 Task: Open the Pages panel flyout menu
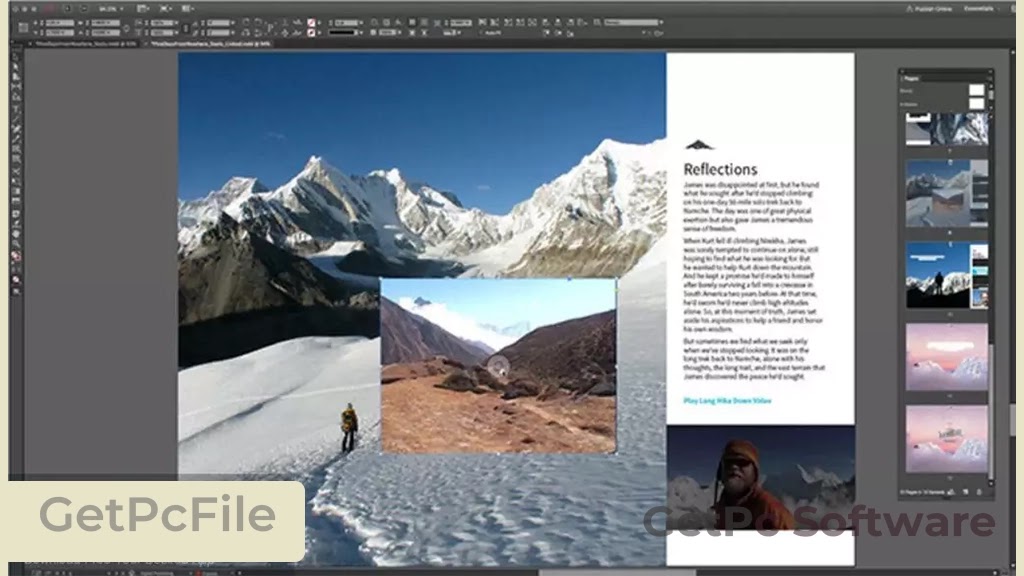[x=989, y=78]
